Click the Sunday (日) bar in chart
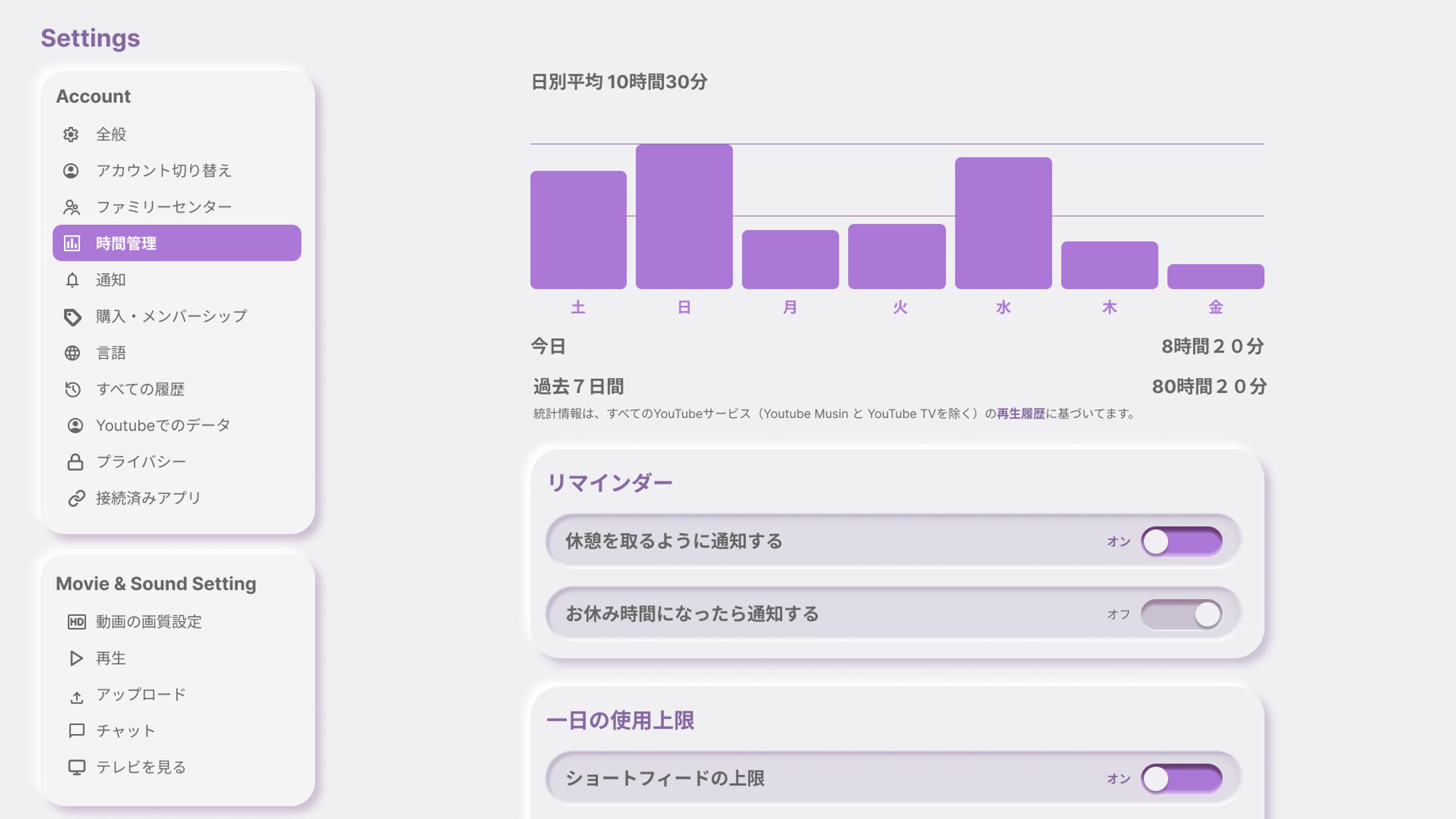The height and width of the screenshot is (819, 1456). point(684,217)
